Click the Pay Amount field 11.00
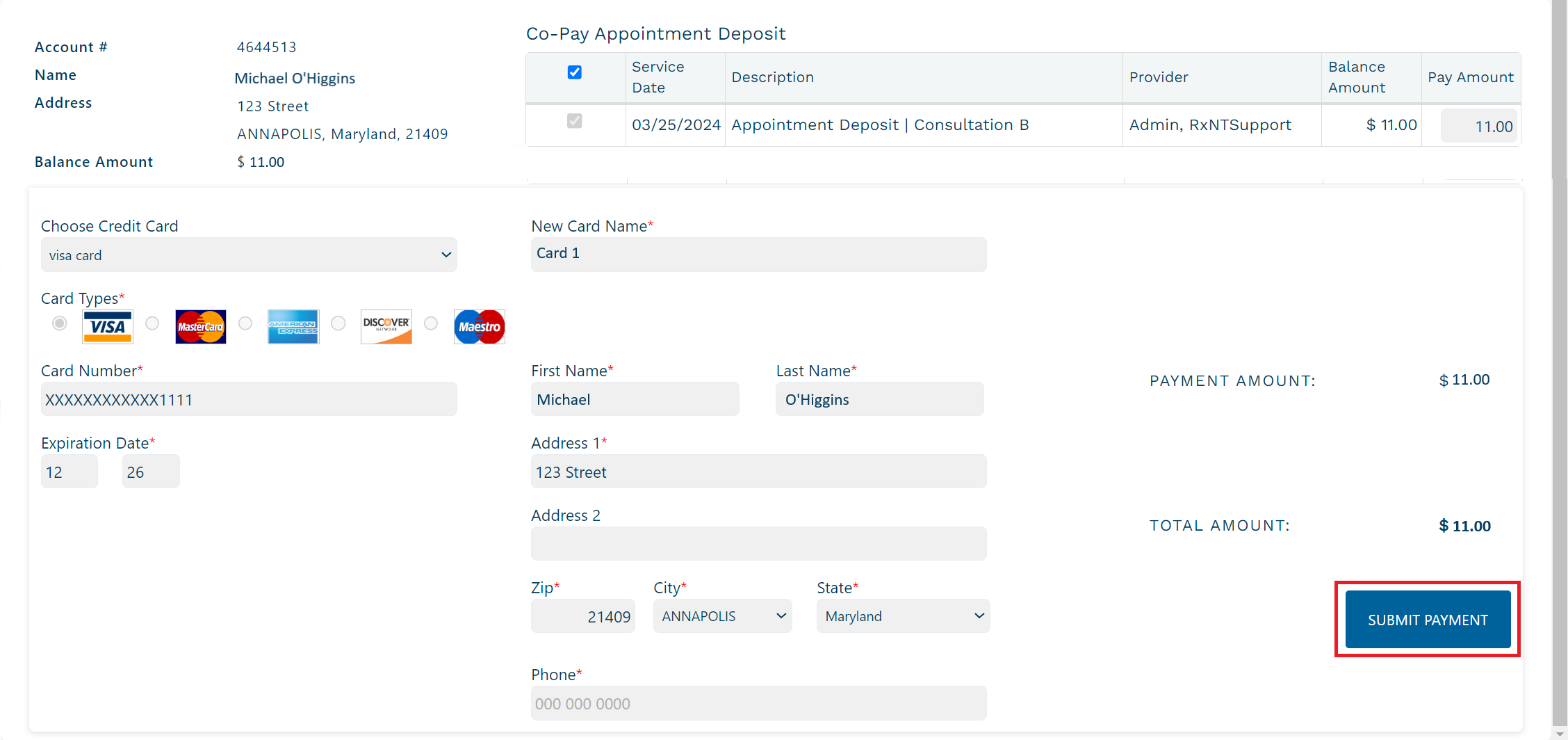 (1479, 126)
